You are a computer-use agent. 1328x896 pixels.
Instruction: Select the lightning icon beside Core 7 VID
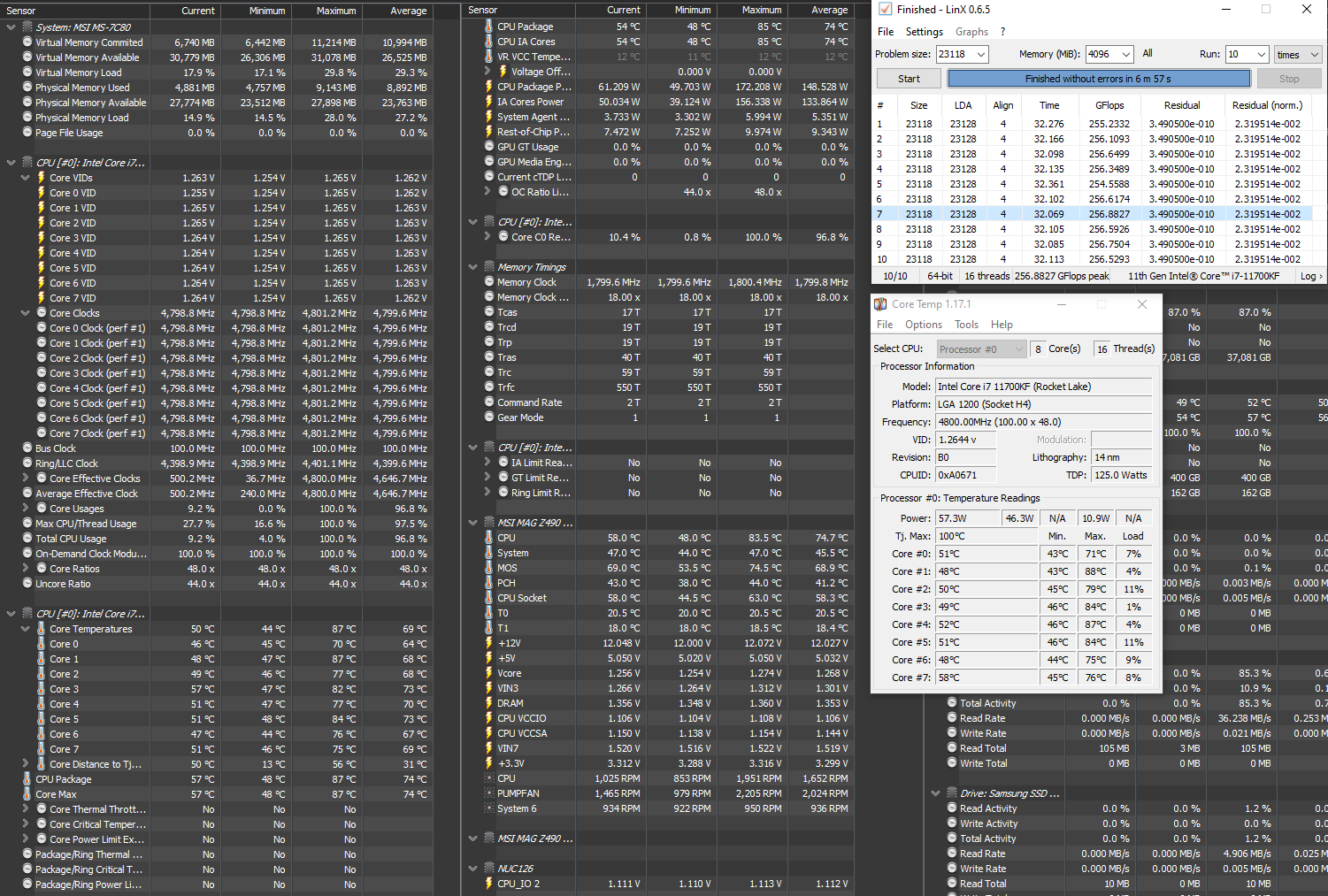tap(42, 298)
